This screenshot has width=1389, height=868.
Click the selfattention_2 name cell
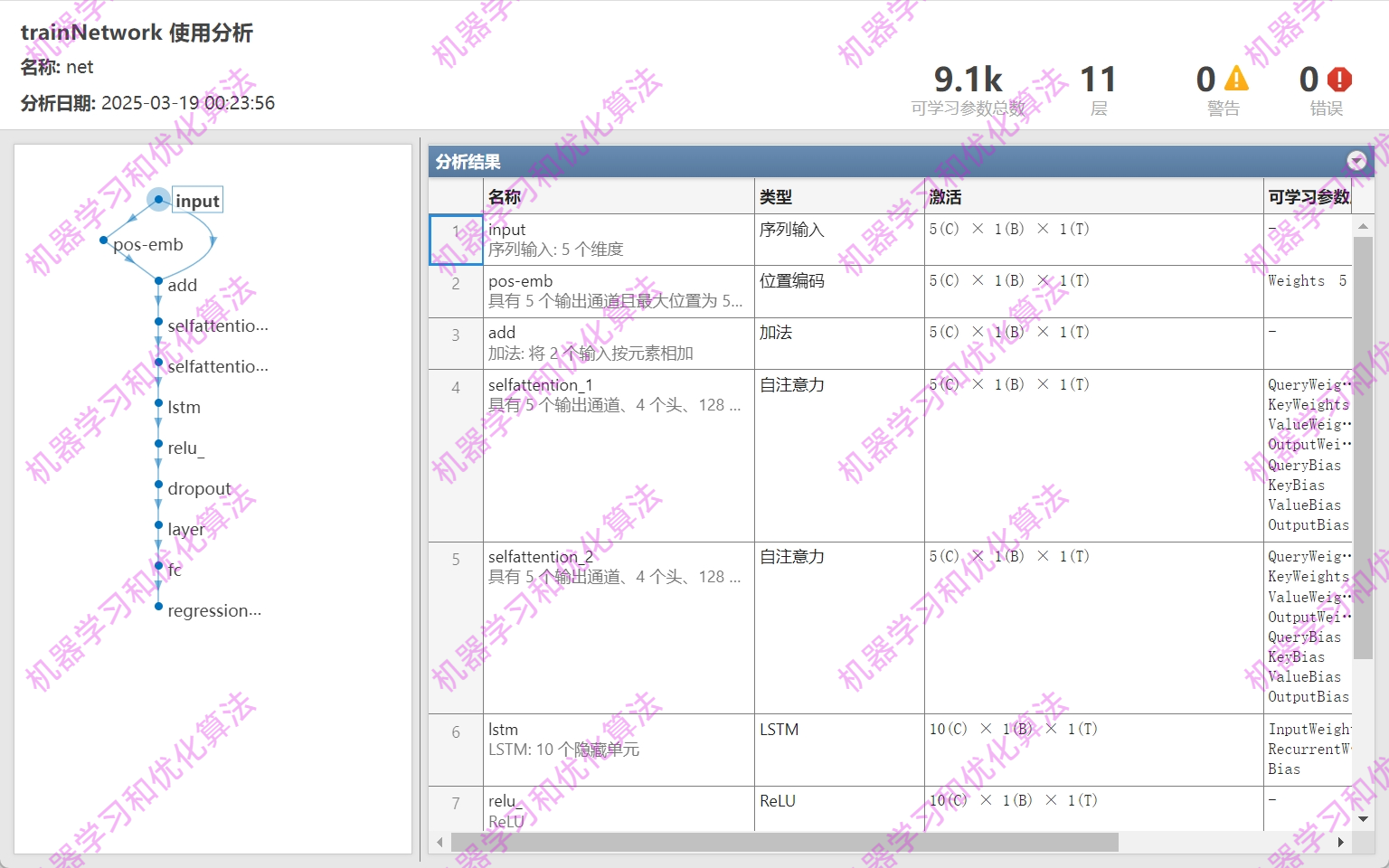[x=619, y=627]
